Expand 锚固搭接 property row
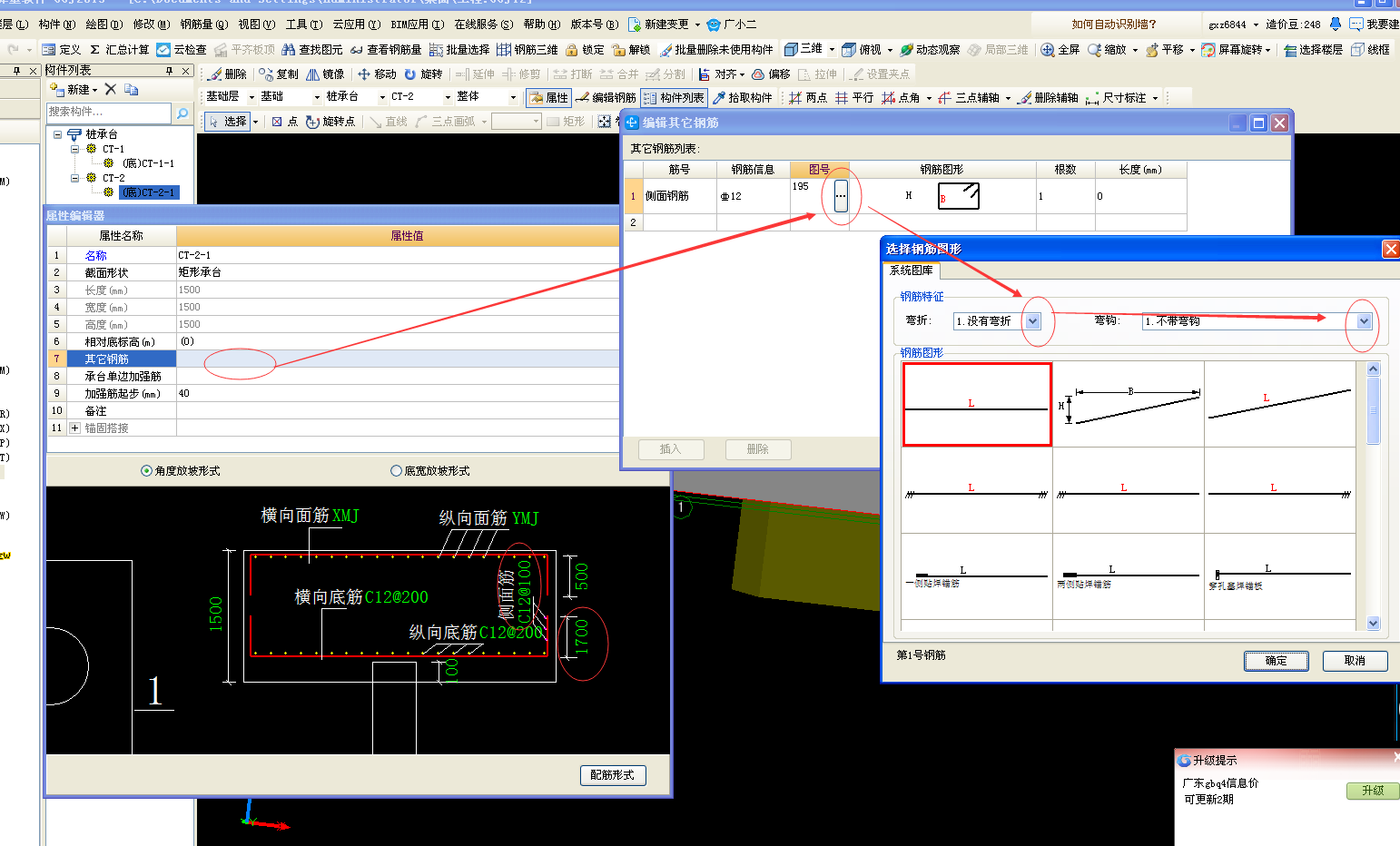The height and width of the screenshot is (846, 1400). coord(75,428)
